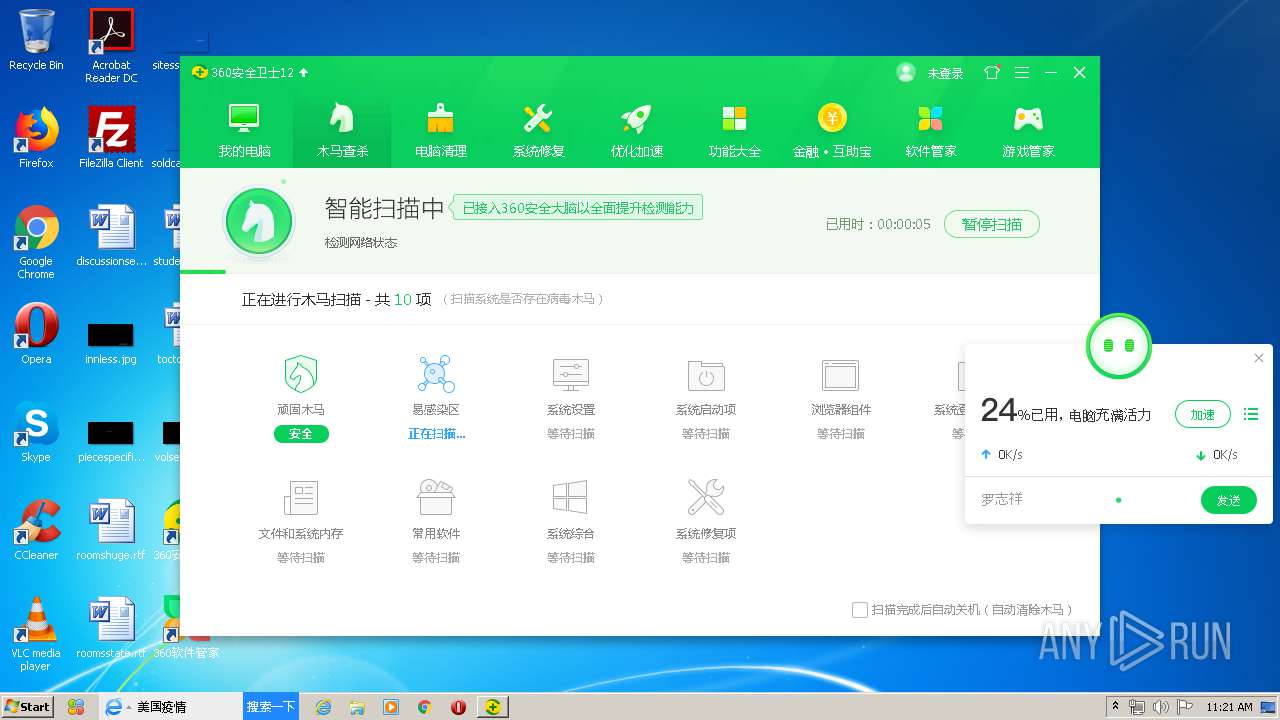Open the 系统修复 tab

point(538,131)
